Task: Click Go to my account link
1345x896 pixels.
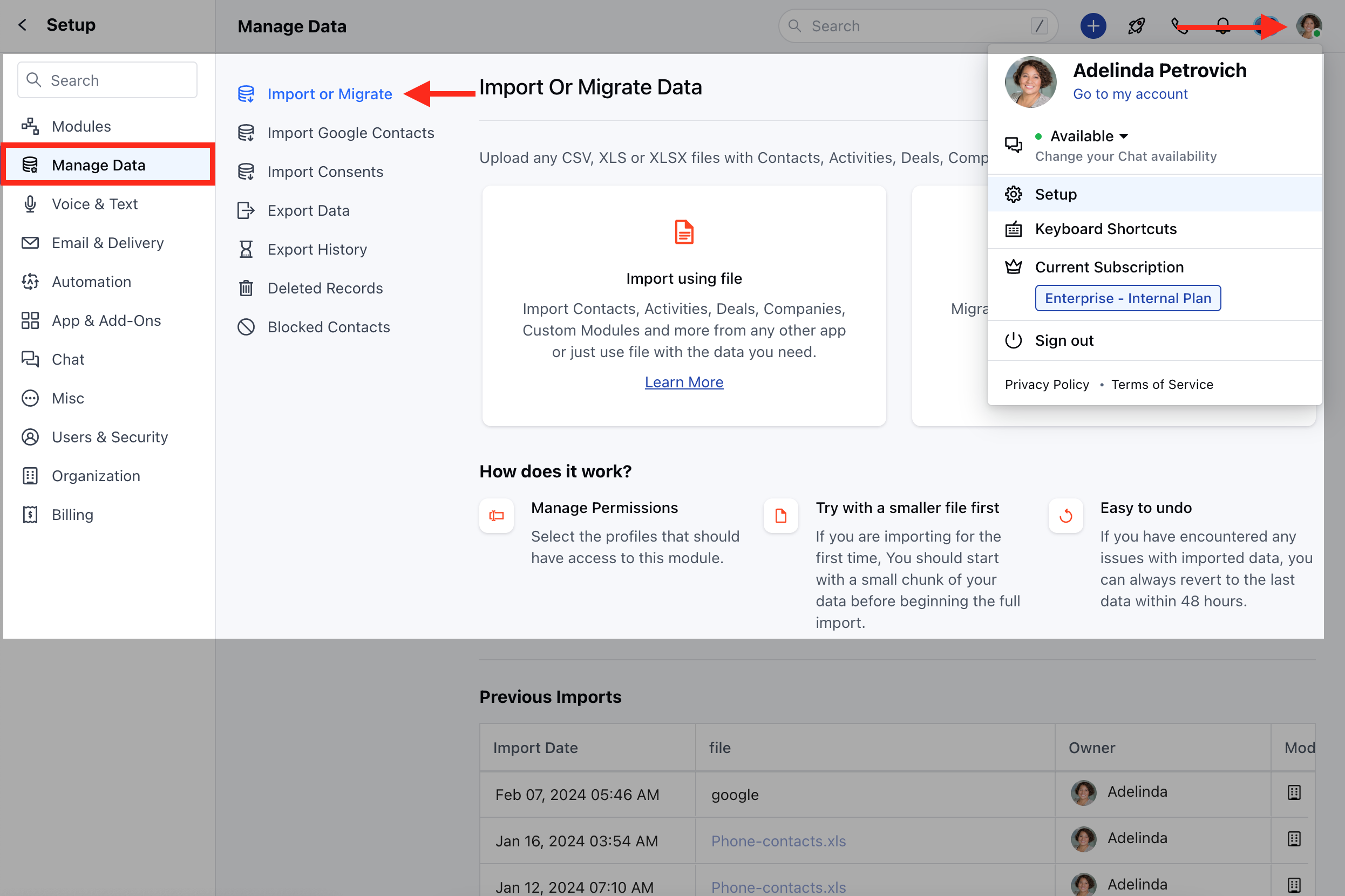Action: pyautogui.click(x=1130, y=94)
